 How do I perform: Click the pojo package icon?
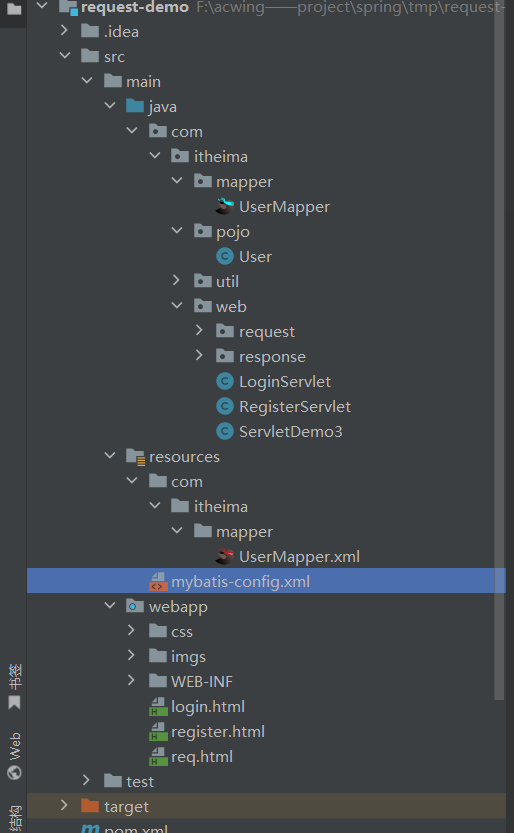[202, 231]
